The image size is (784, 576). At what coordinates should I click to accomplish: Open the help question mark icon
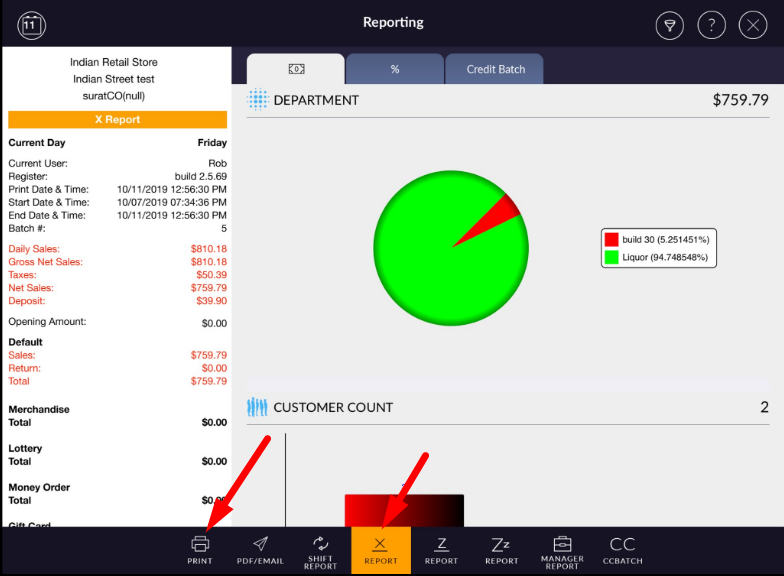pos(711,25)
